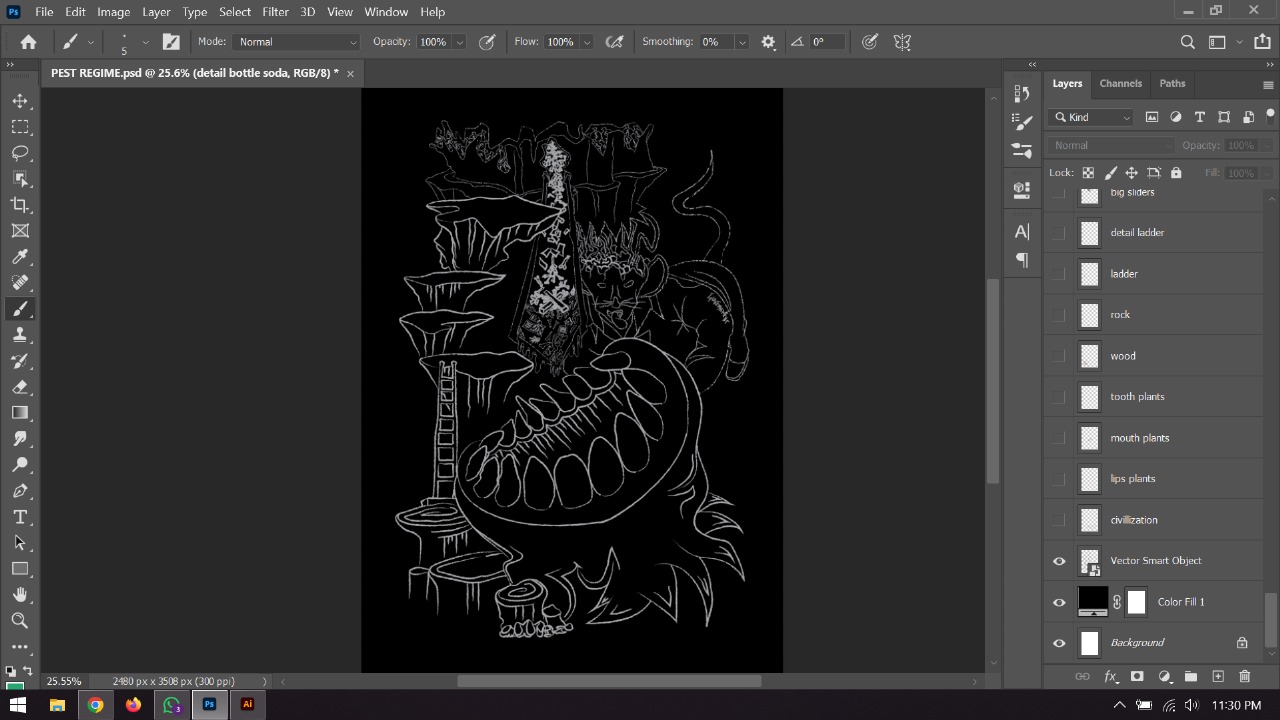Click the Home button in options bar
Image resolution: width=1280 pixels, height=720 pixels.
point(28,42)
